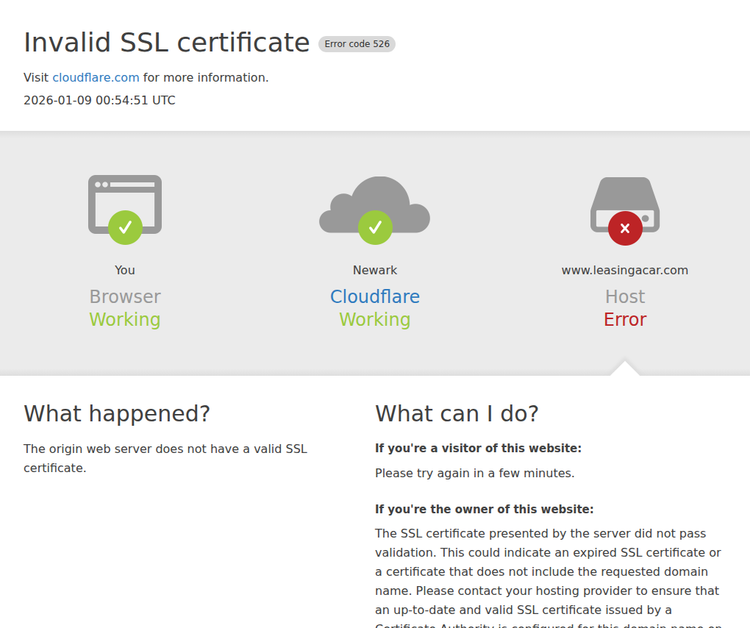The image size is (750, 628).
Task: Click the white pointer arrow below Host
Action: click(x=625, y=368)
